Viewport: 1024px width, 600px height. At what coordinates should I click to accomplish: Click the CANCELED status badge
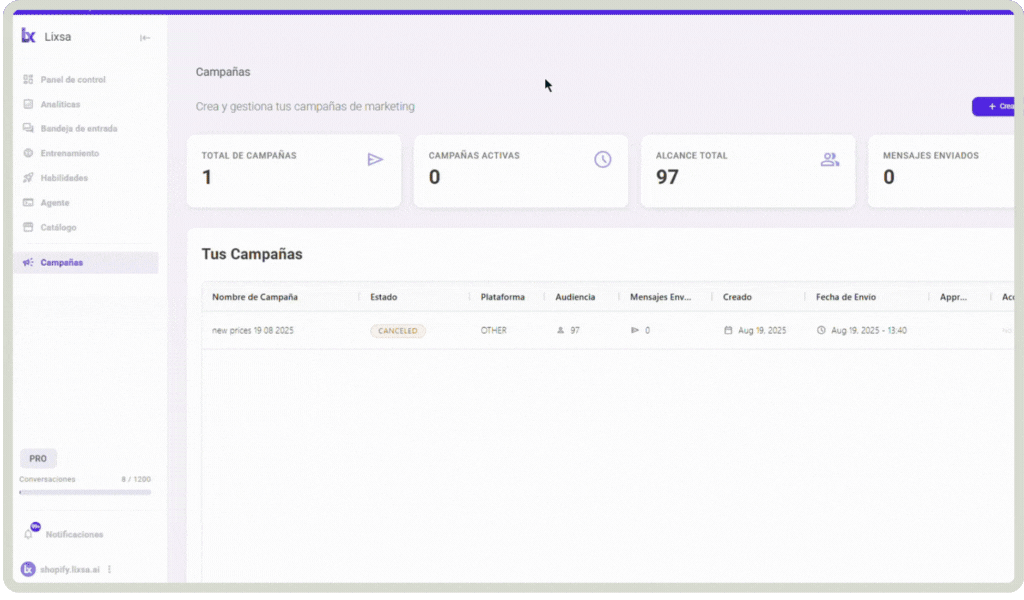coord(398,330)
